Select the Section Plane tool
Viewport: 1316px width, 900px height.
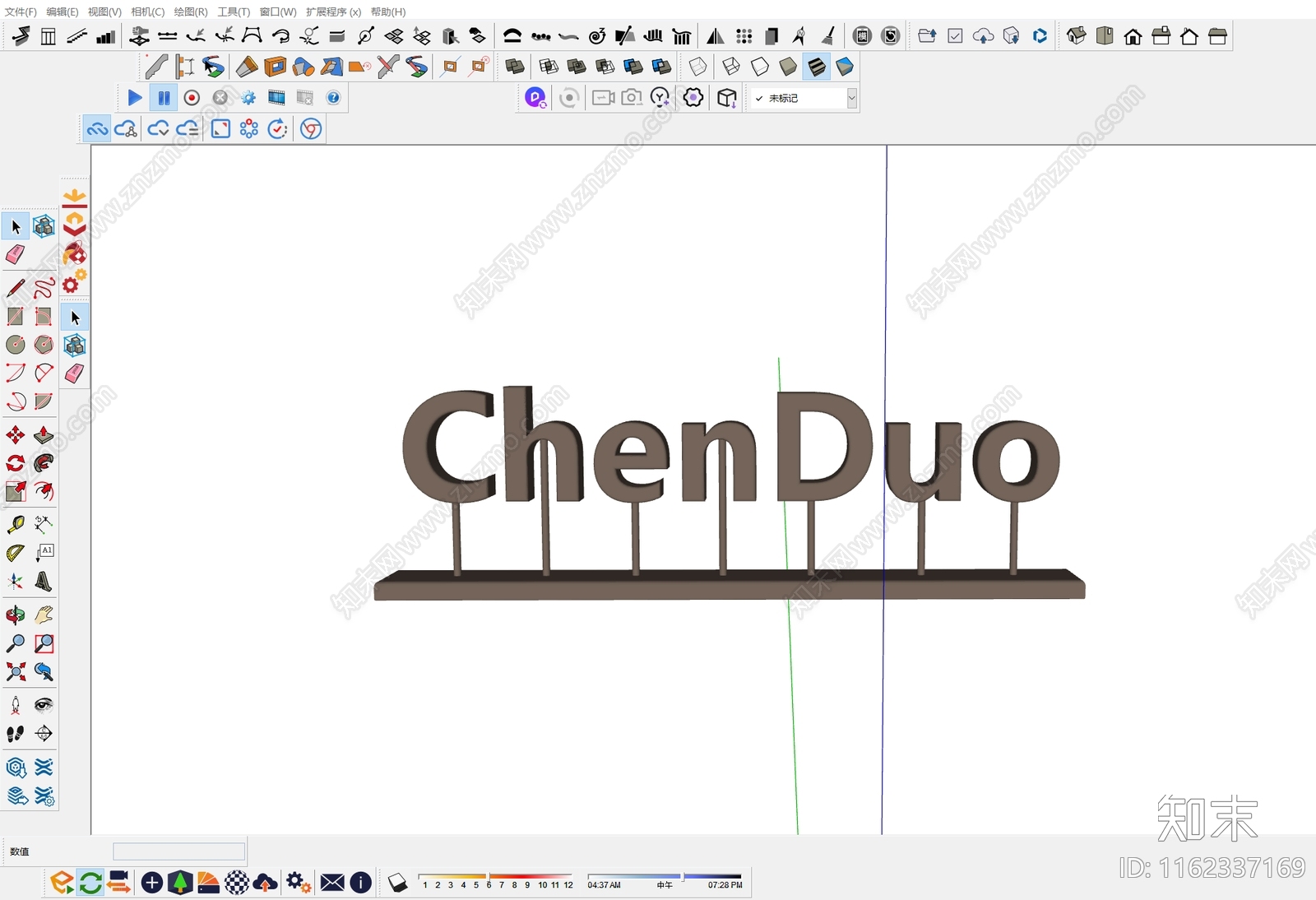pyautogui.click(x=44, y=733)
